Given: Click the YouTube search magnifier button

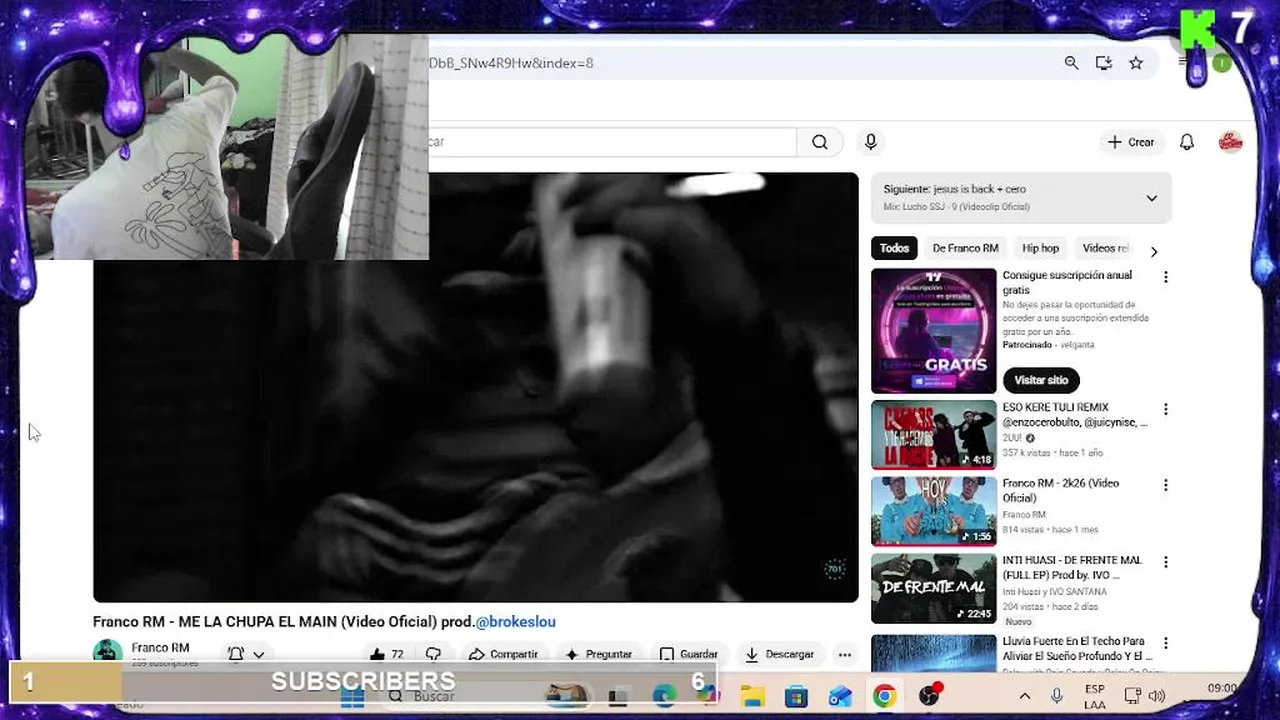Looking at the screenshot, I should tap(820, 142).
